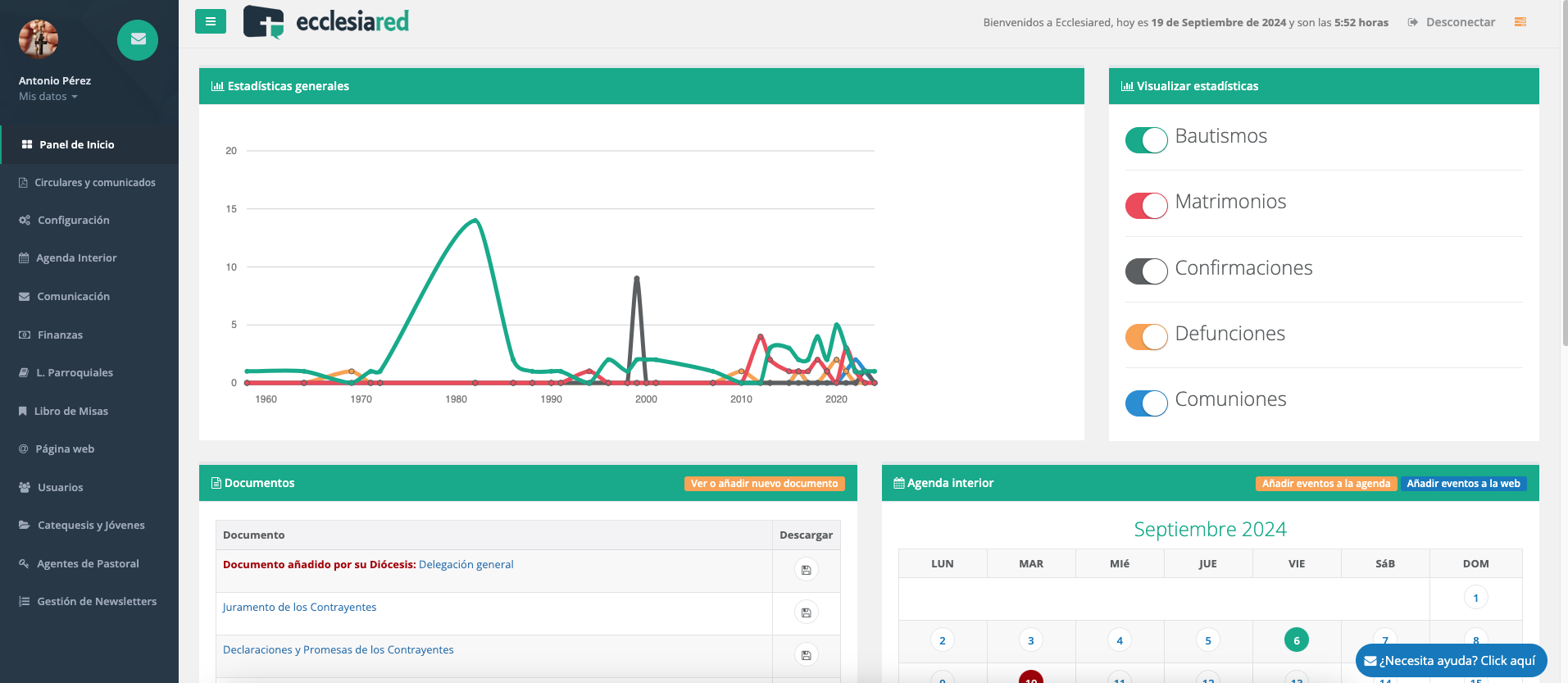Open Catequesis y Jóvenes menu item
The image size is (1568, 683).
coord(89,525)
